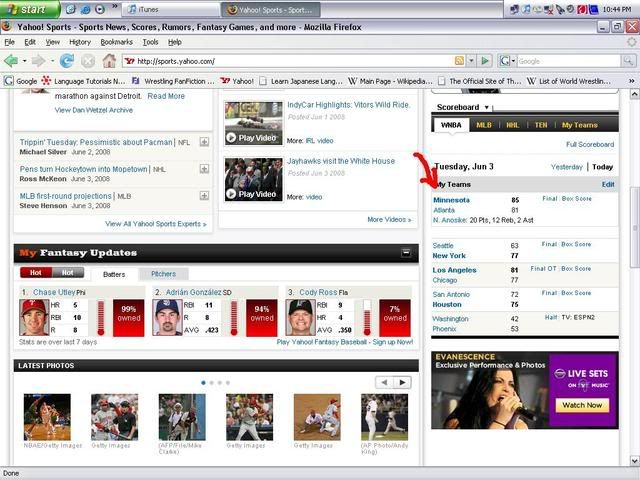
Task: Reload the page with the refresh icon
Action: click(x=67, y=61)
